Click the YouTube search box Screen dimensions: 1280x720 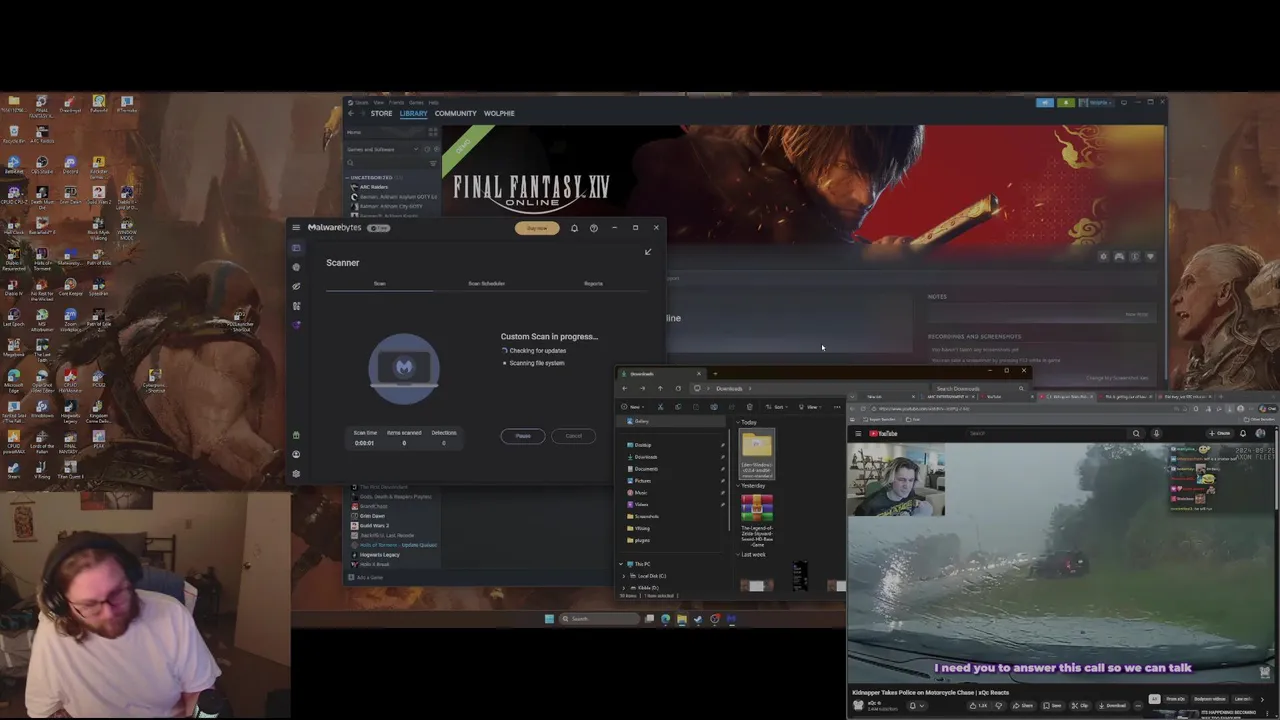[x=1045, y=434]
